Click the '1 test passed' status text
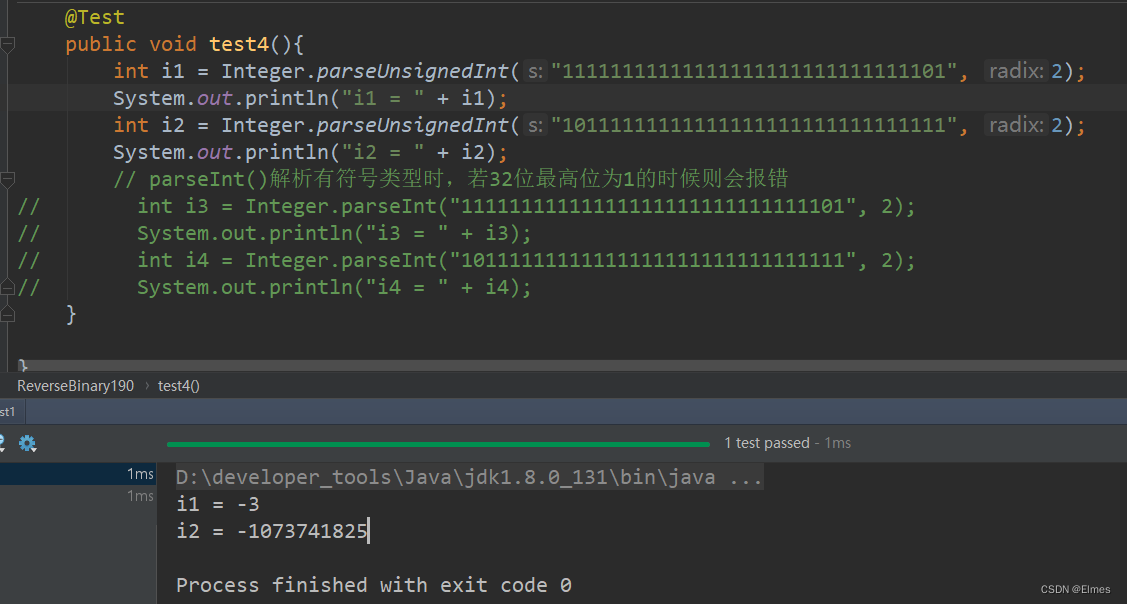This screenshot has width=1127, height=604. (767, 443)
